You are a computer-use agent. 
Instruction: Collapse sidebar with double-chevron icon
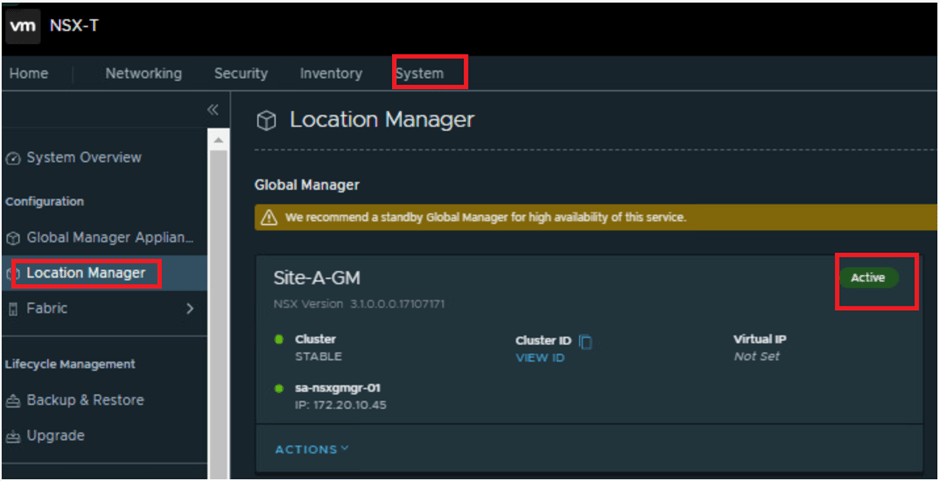(x=212, y=110)
